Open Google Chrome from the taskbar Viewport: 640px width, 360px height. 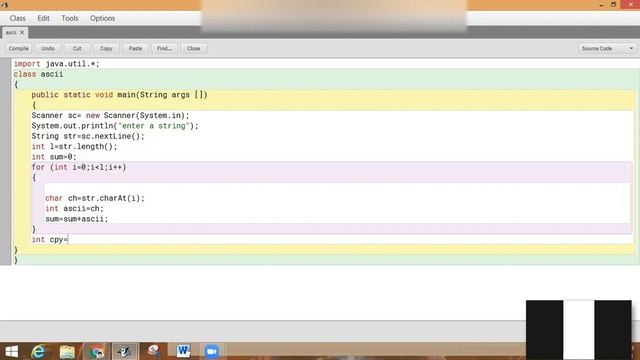pos(96,351)
